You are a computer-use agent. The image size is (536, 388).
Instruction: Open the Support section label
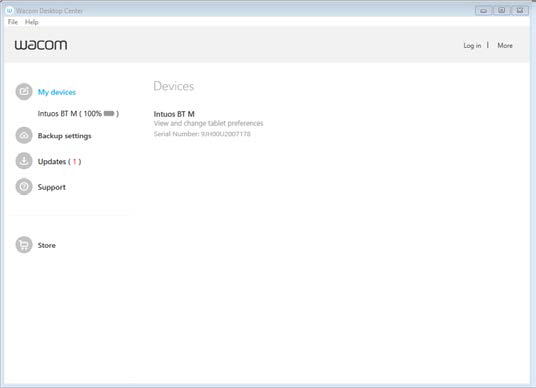pos(52,187)
